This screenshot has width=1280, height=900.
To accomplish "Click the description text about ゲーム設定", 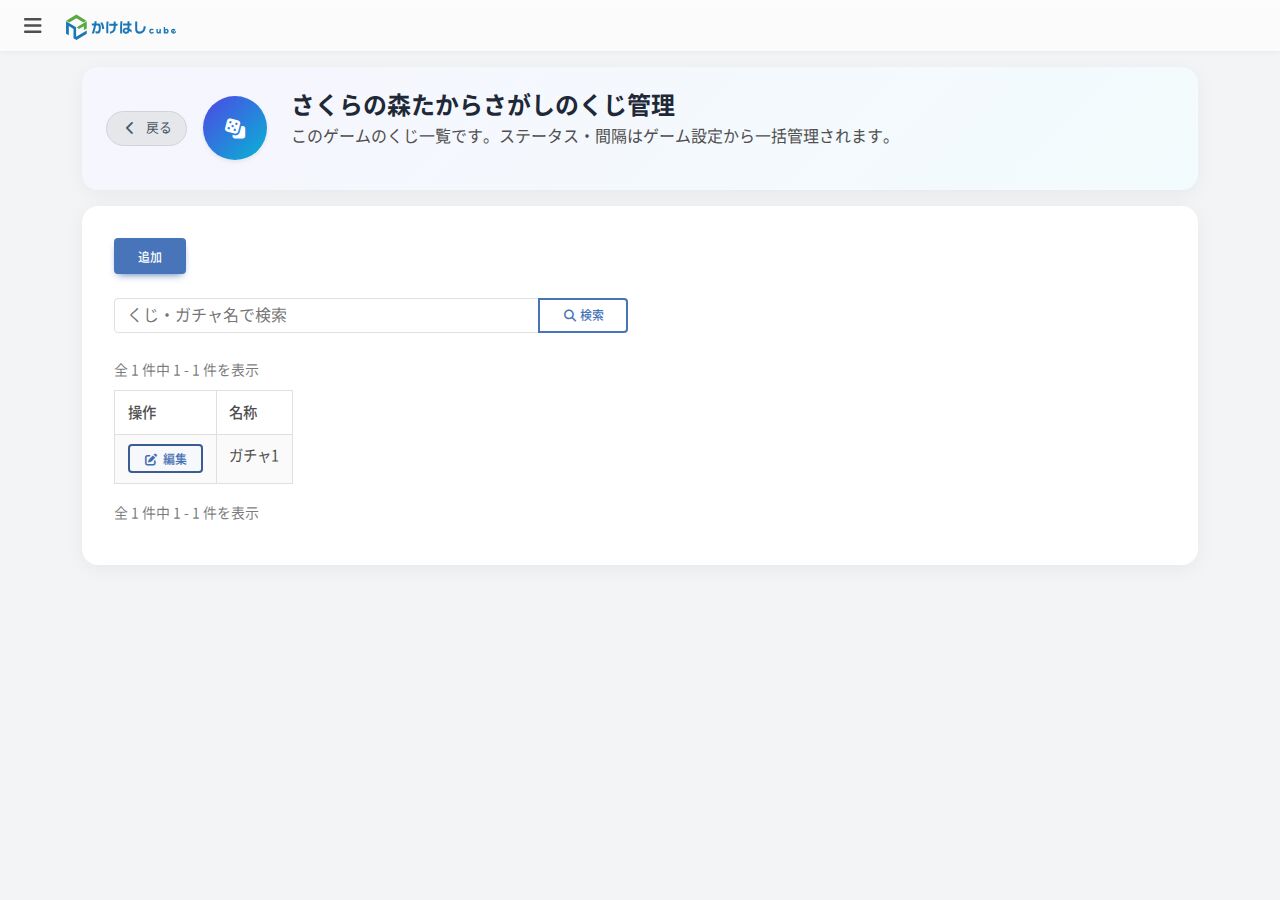I will (592, 136).
